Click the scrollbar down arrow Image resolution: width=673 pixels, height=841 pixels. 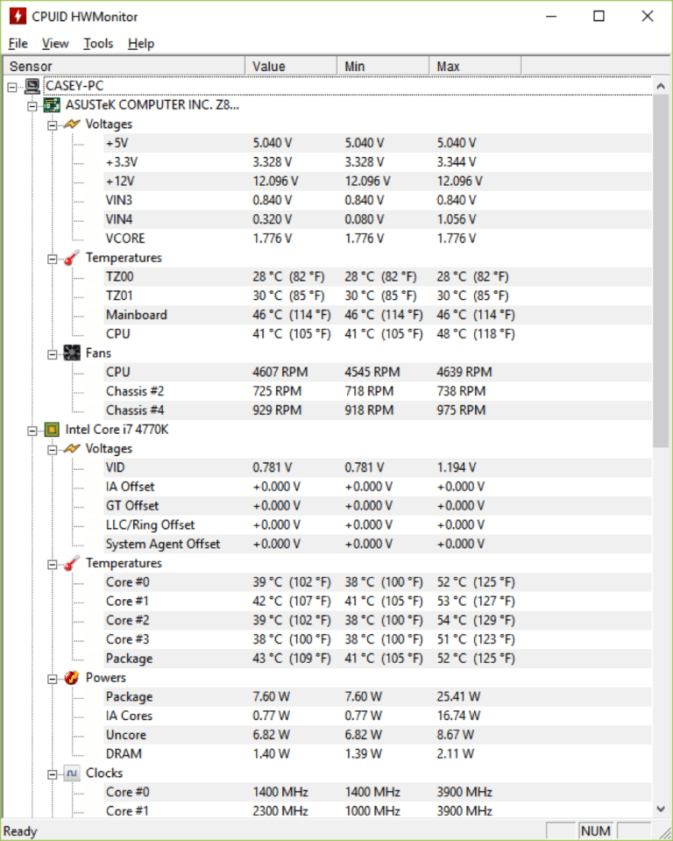click(661, 809)
